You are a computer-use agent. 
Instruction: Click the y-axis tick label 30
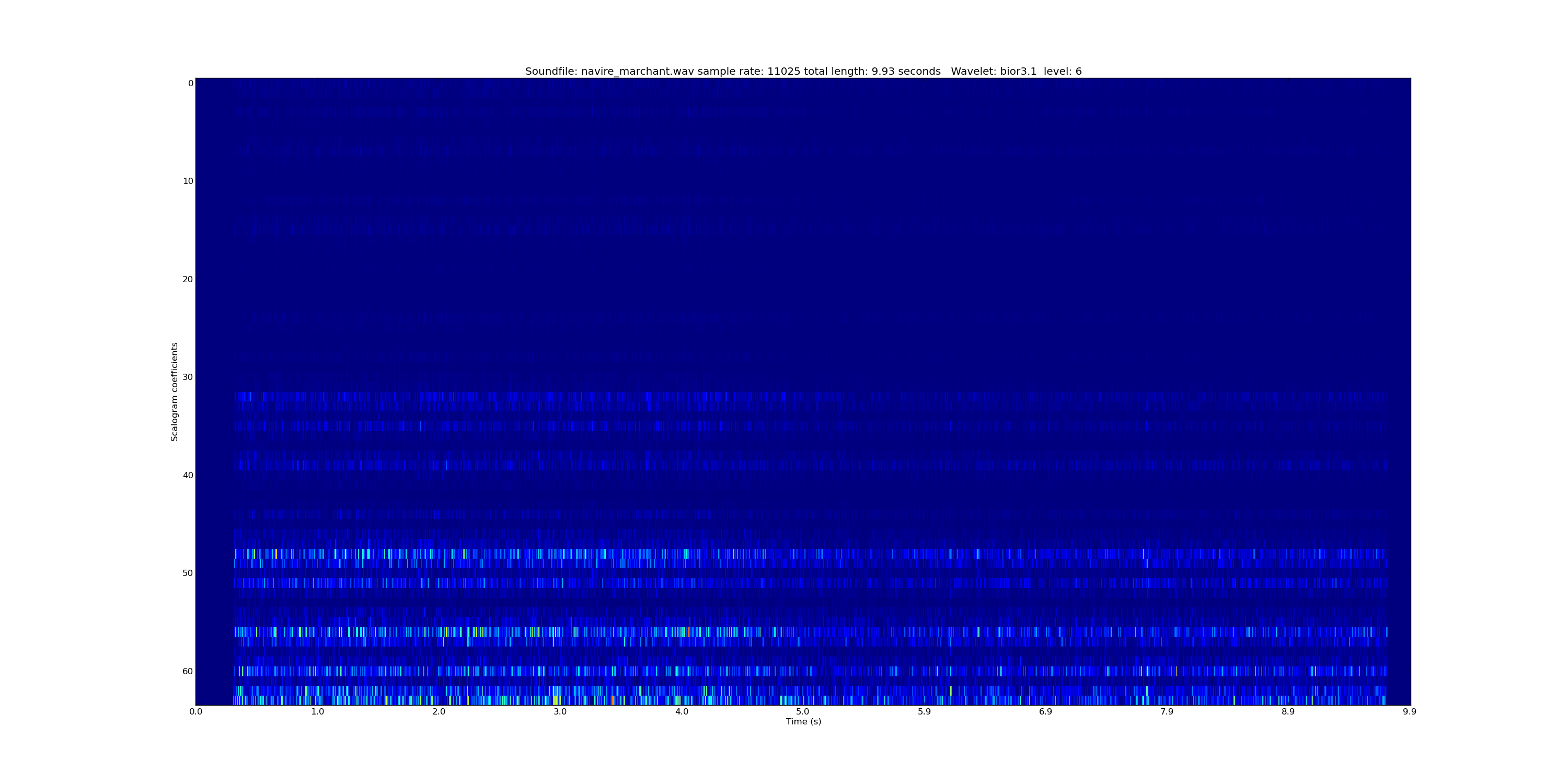pos(188,377)
